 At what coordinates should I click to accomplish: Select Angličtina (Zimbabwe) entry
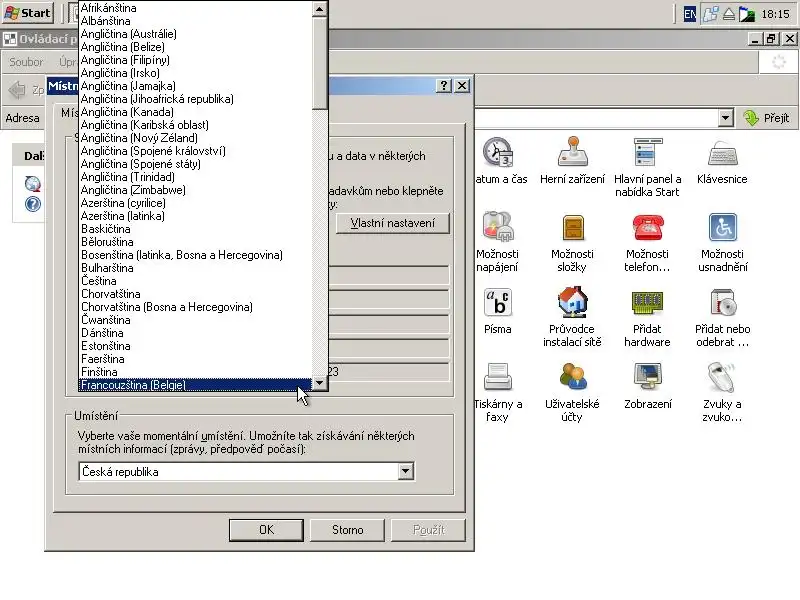click(196, 190)
